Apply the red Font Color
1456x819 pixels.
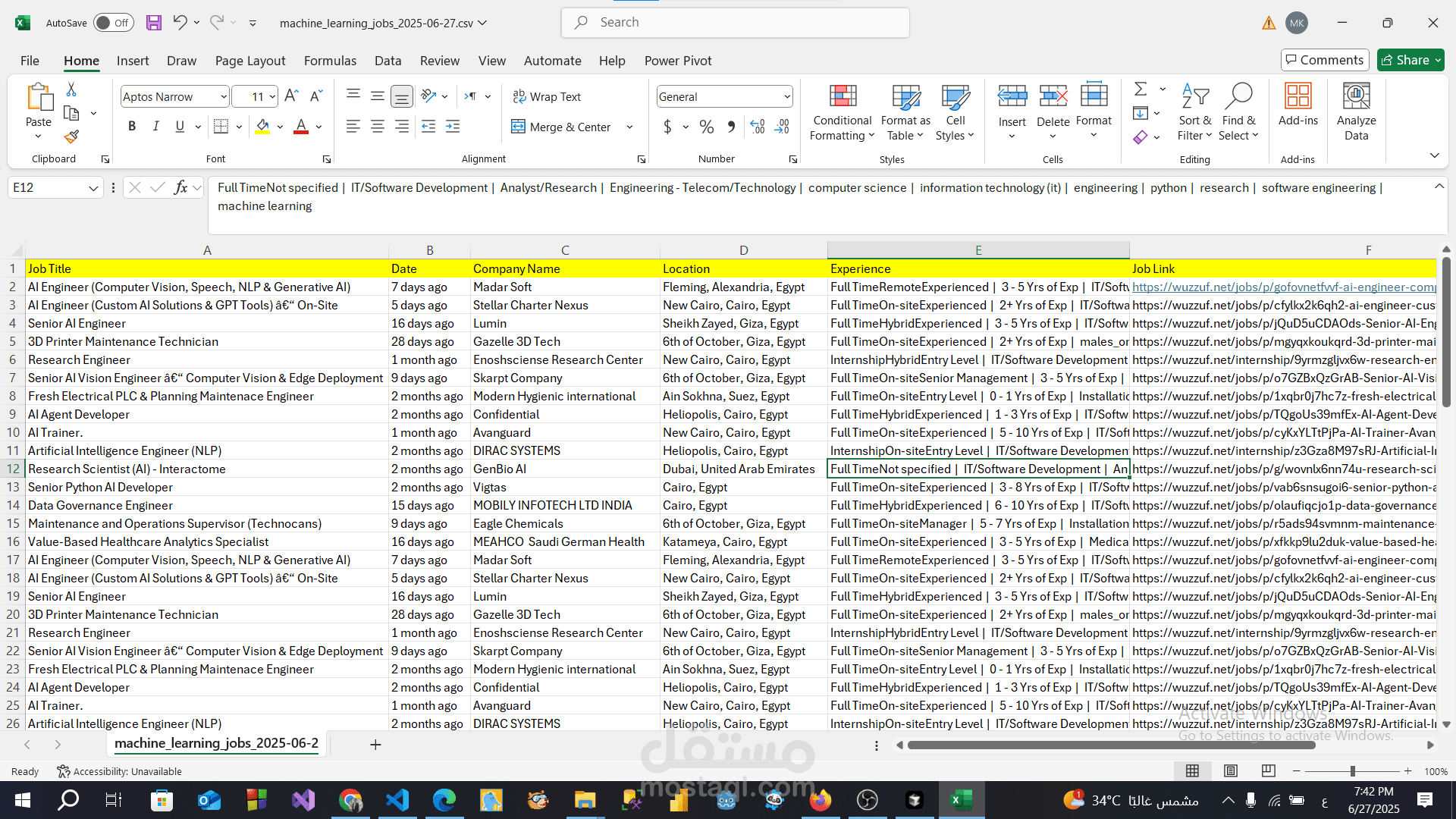[301, 127]
